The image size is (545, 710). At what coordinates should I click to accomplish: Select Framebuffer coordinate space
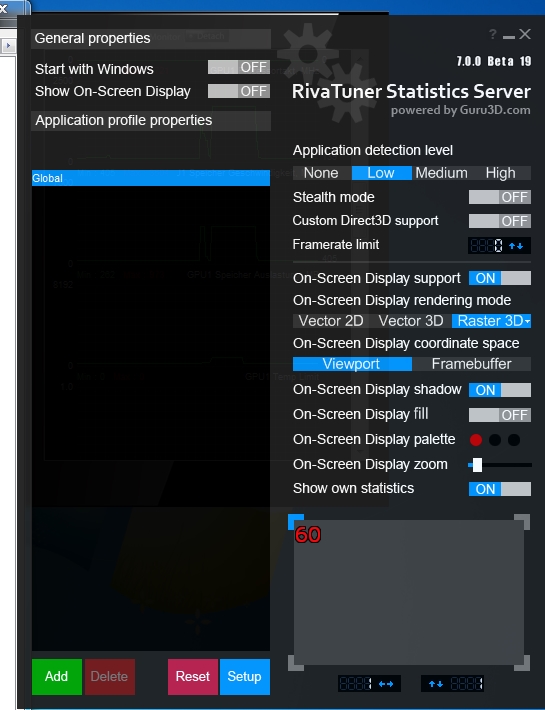tap(471, 364)
